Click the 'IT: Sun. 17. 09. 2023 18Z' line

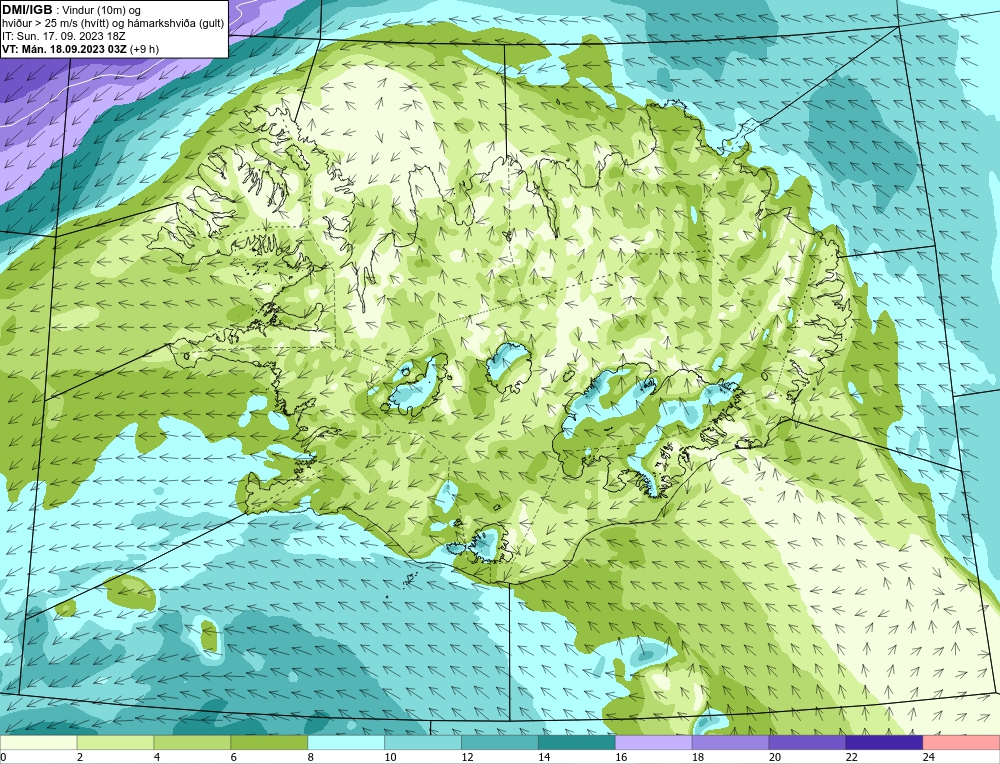pyautogui.click(x=64, y=36)
